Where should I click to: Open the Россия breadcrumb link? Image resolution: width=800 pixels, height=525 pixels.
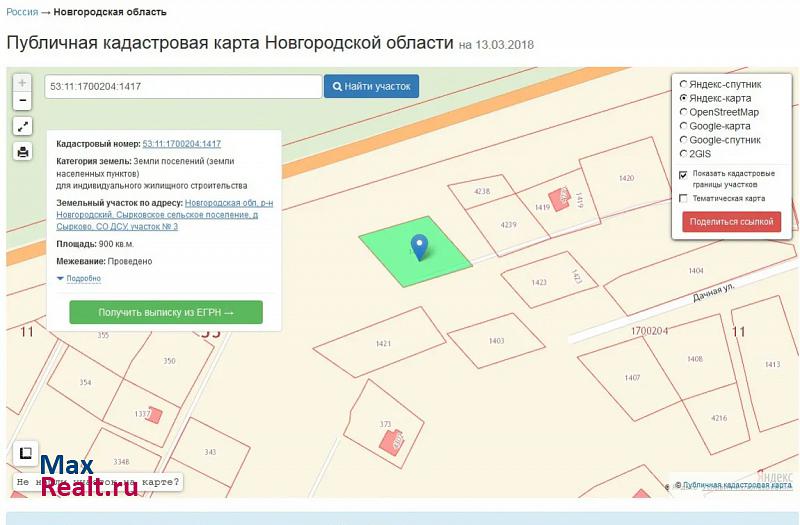[22, 12]
